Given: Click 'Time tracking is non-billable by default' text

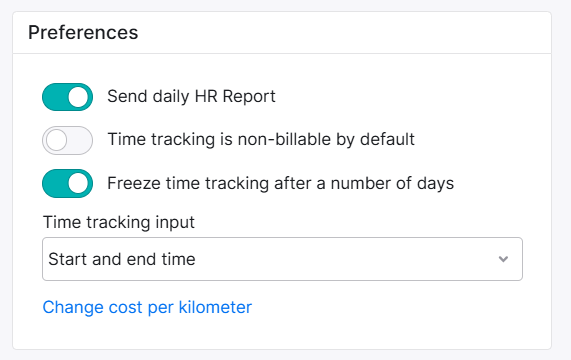Looking at the screenshot, I should pos(261,139).
